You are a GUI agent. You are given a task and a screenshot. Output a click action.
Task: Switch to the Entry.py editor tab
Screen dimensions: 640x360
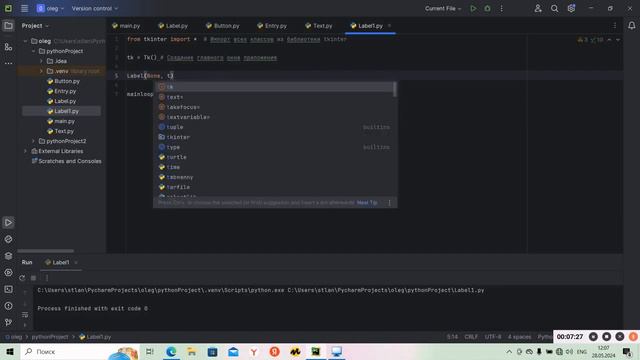[272, 26]
